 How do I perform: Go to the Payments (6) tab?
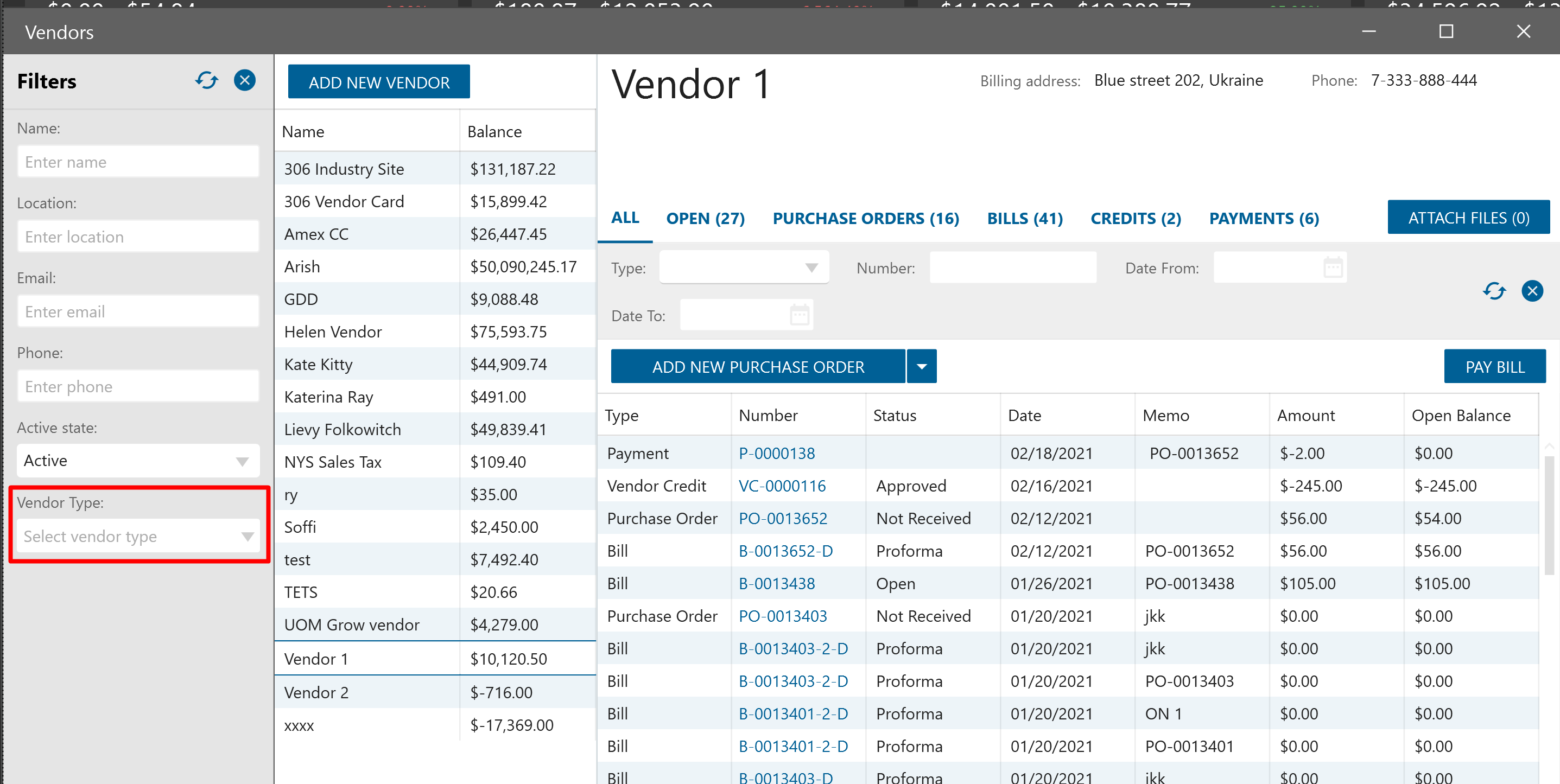(x=1264, y=219)
